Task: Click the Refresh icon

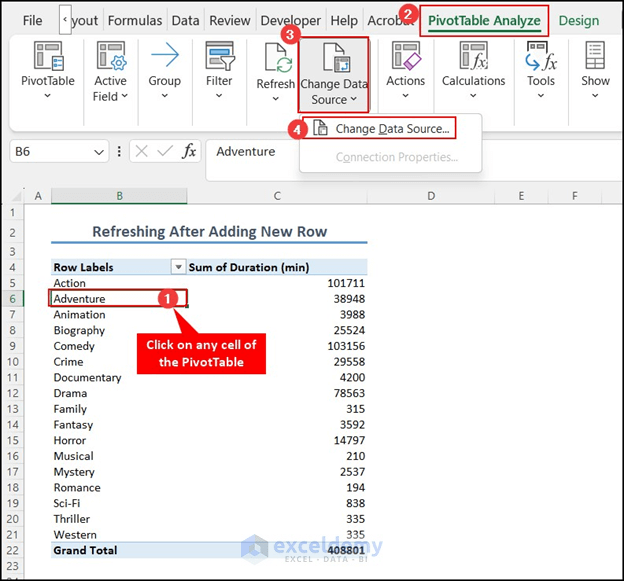Action: point(278,58)
